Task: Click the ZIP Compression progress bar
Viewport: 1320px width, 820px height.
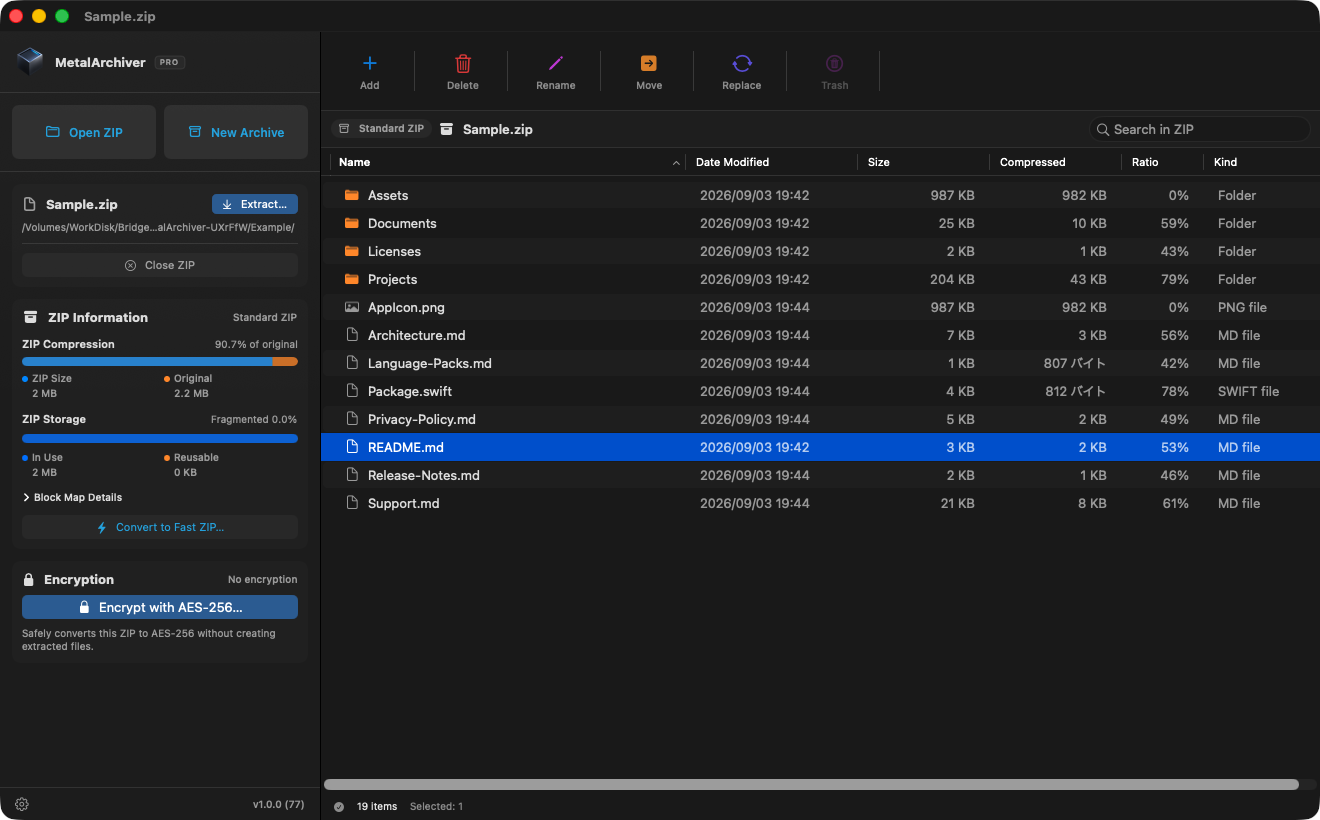Action: [160, 361]
